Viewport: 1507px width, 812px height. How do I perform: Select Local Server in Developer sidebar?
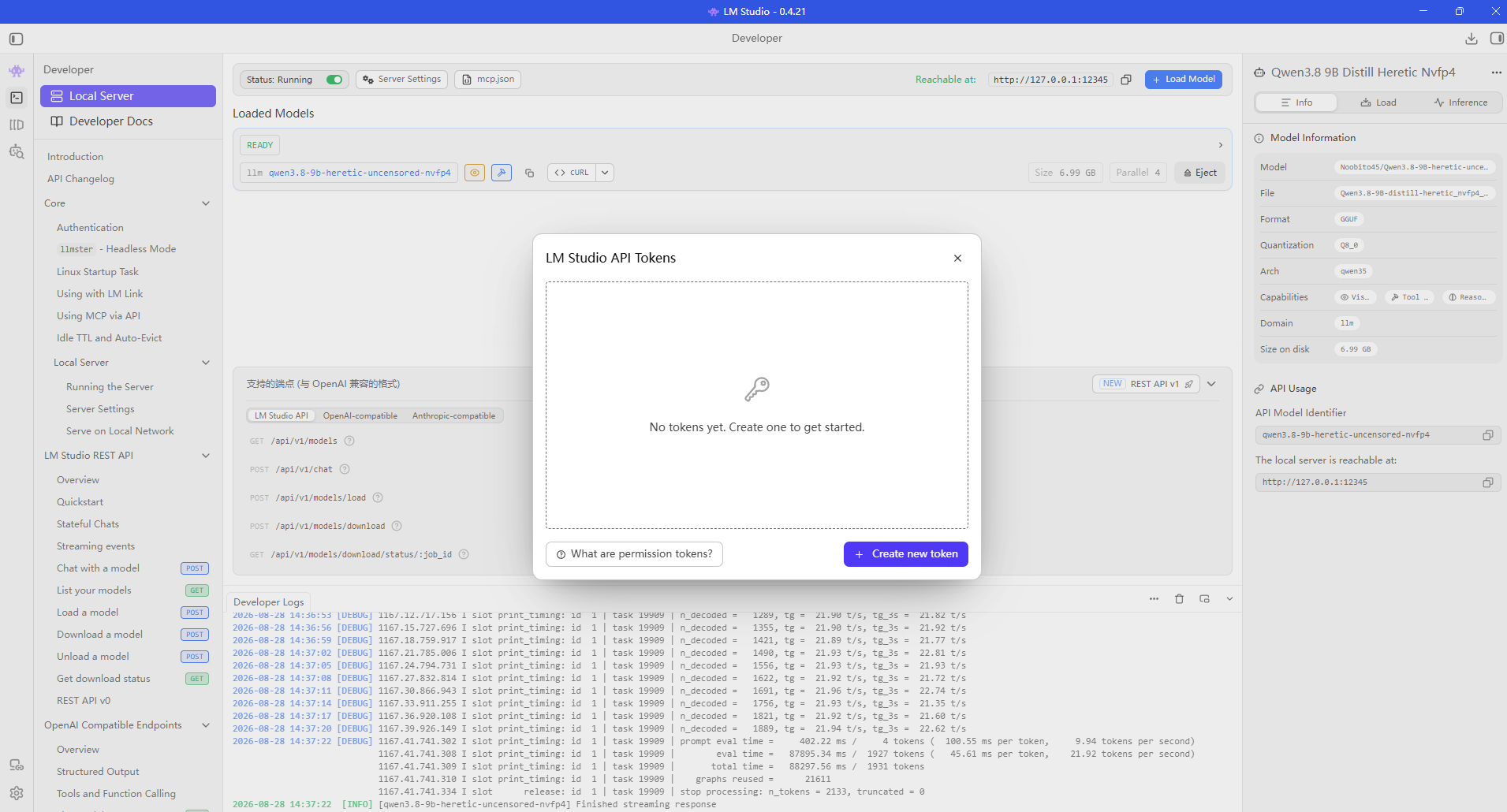tap(128, 96)
